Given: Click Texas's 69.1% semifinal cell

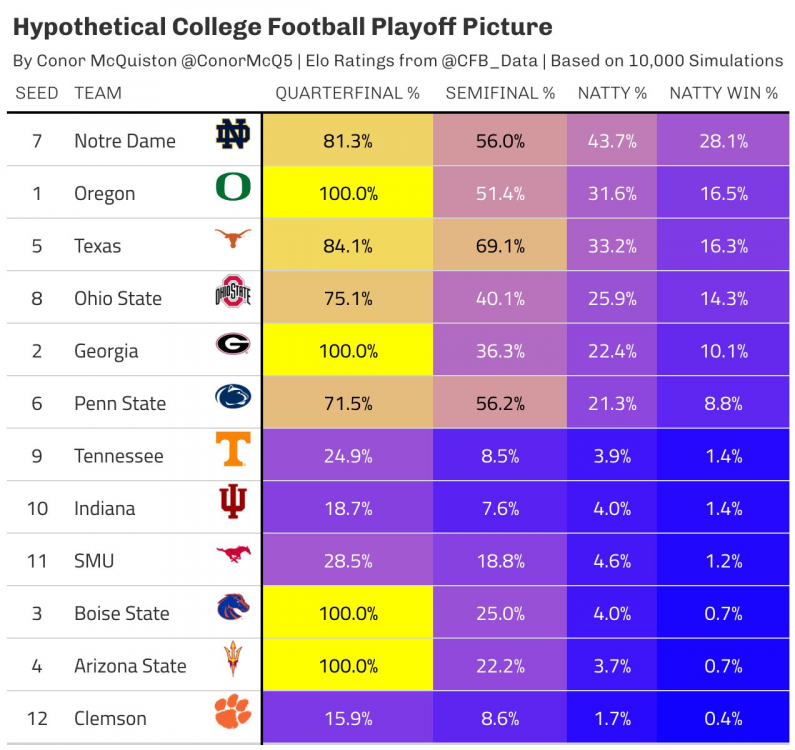Looking at the screenshot, I should 500,246.
